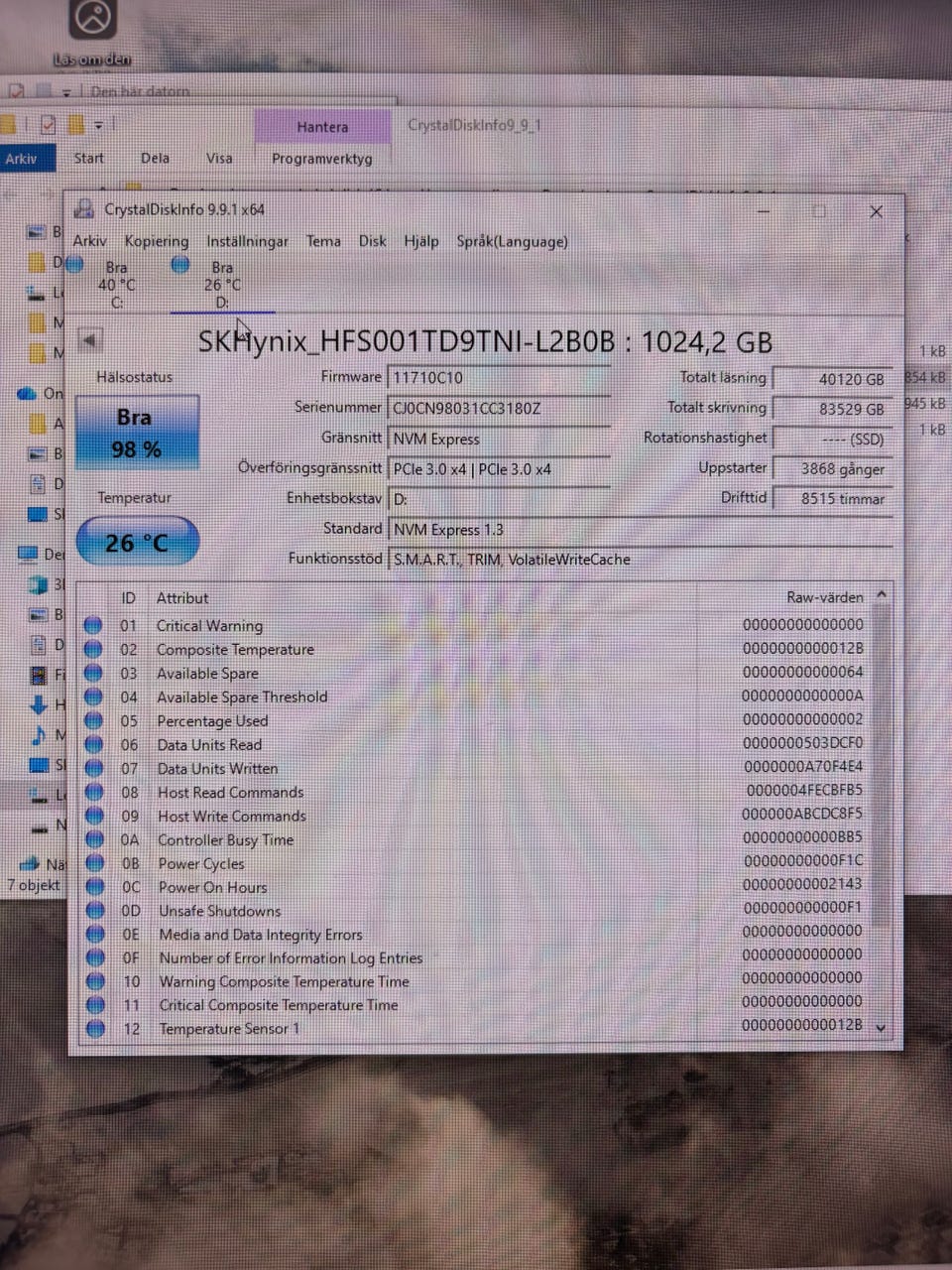Click the status circle for Percentage Used
This screenshot has height=1270, width=952.
[93, 720]
